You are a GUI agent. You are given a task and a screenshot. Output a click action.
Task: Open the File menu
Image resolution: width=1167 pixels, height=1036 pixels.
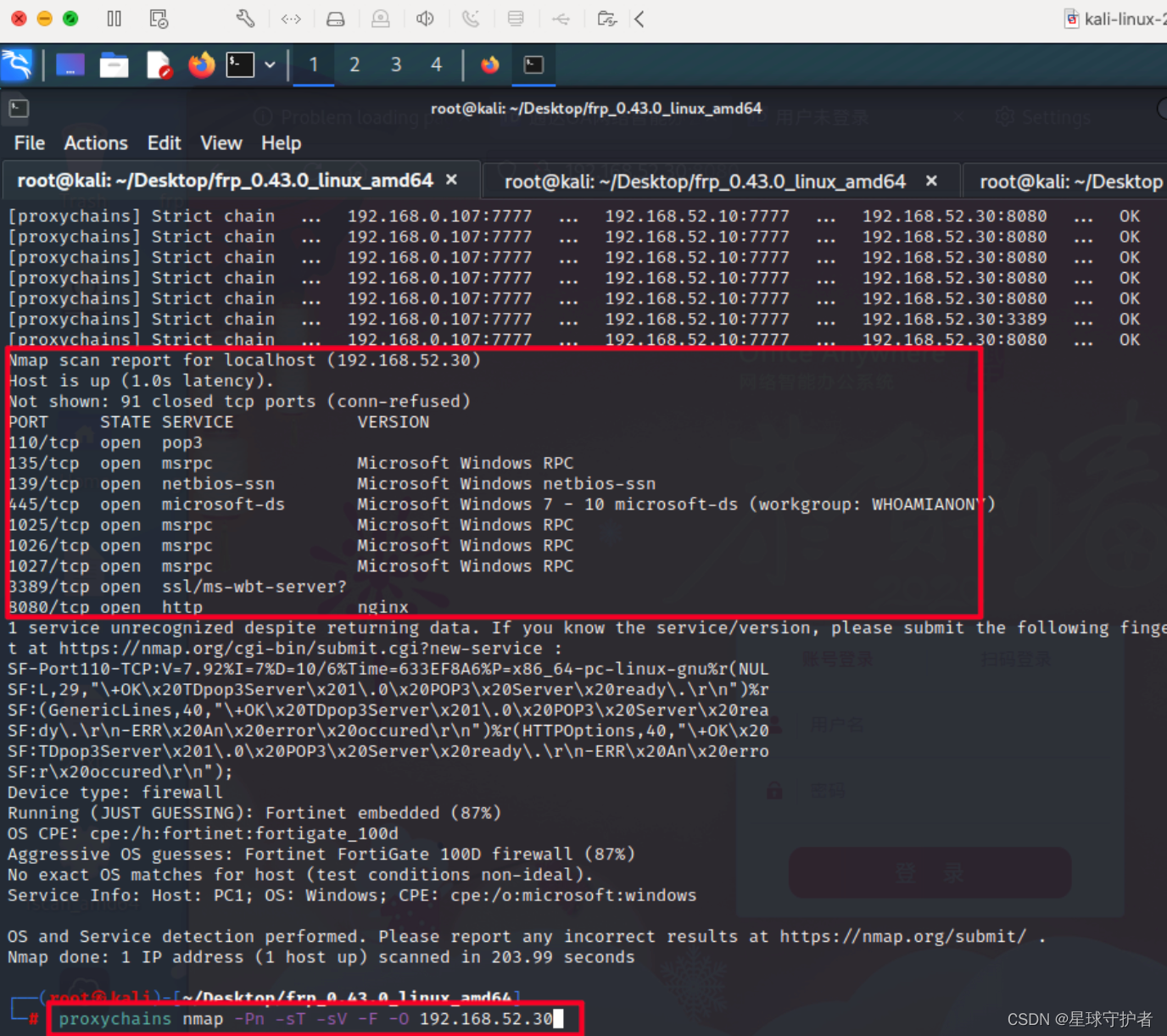click(x=29, y=143)
